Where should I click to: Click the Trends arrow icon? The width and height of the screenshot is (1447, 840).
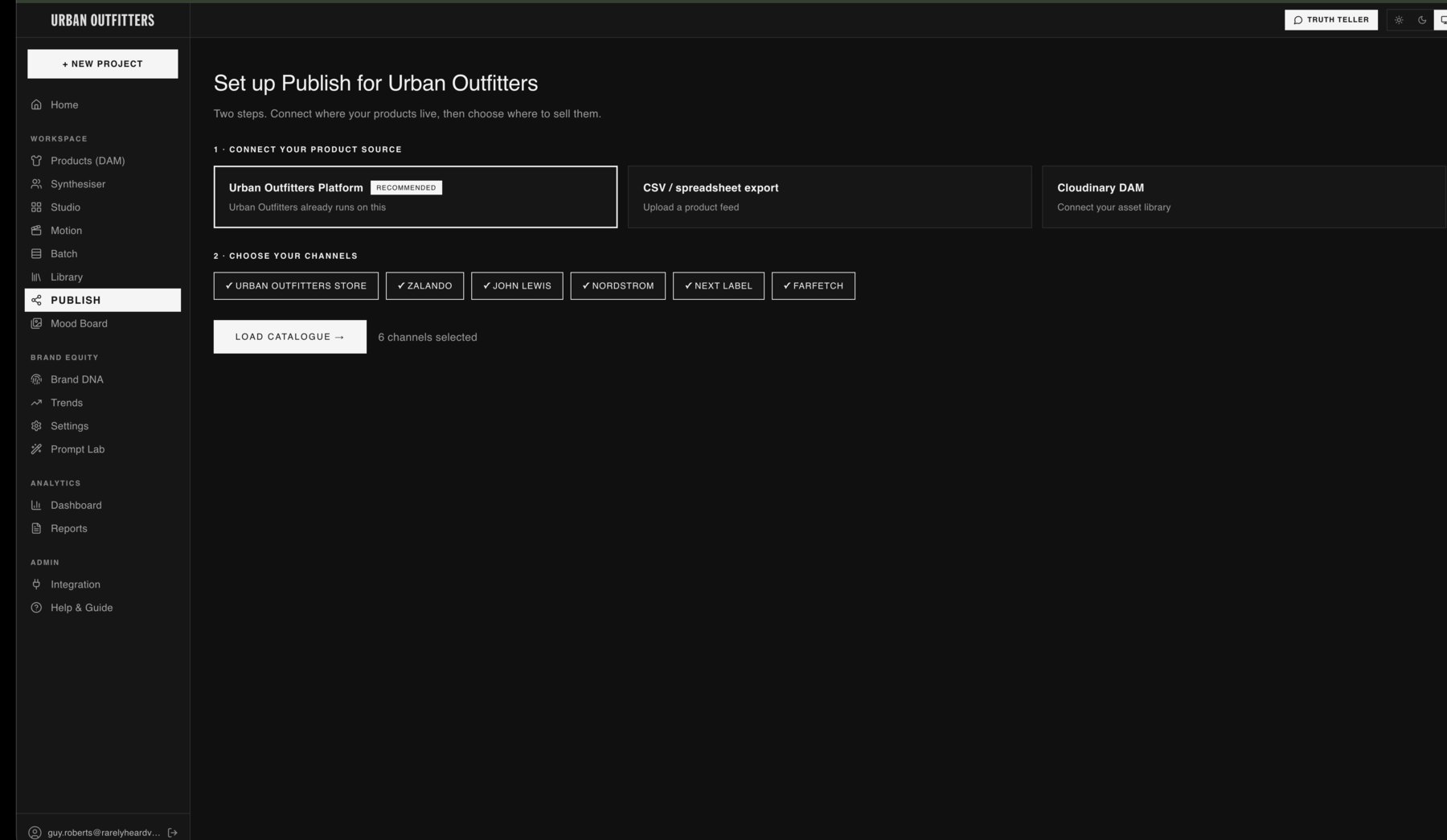tap(36, 403)
